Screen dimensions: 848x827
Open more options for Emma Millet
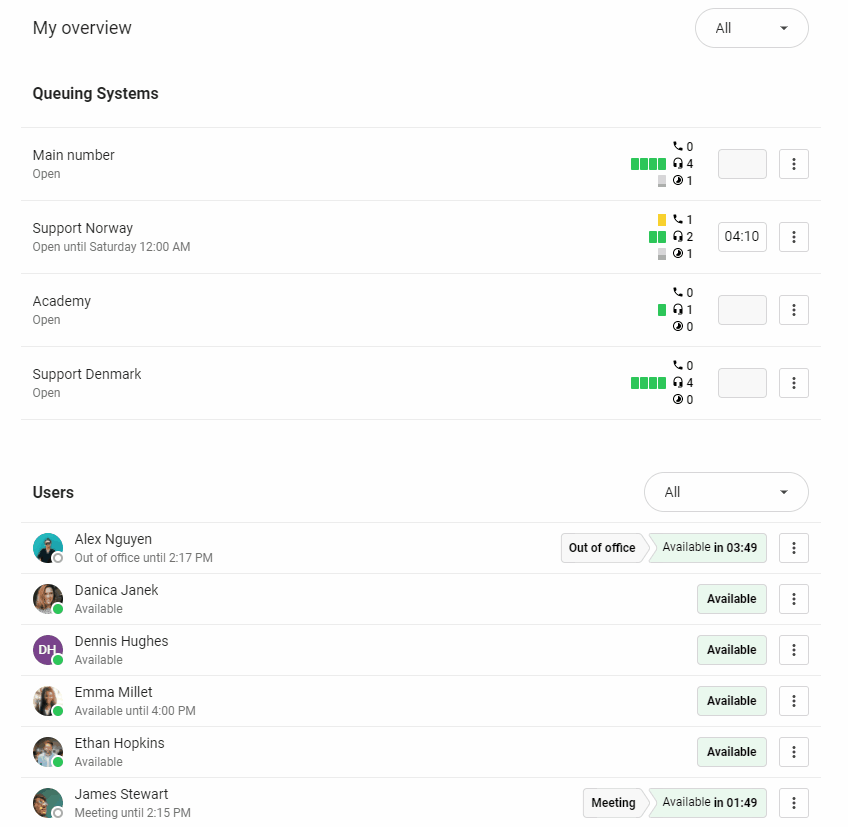point(793,701)
